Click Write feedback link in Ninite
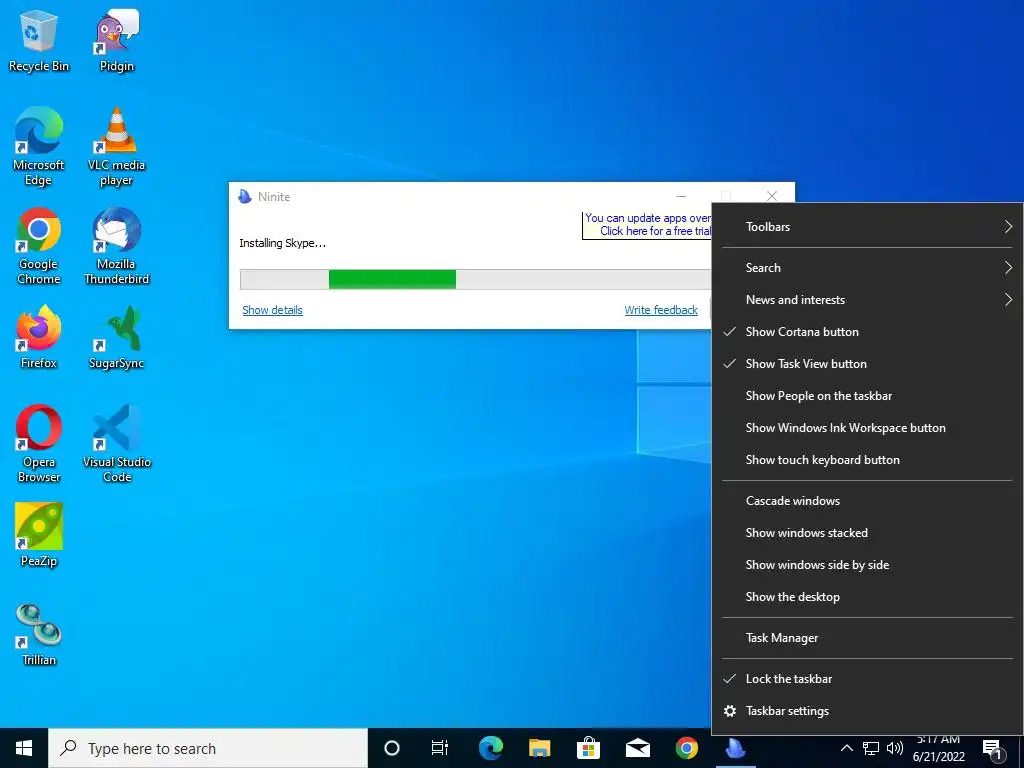 coord(661,310)
